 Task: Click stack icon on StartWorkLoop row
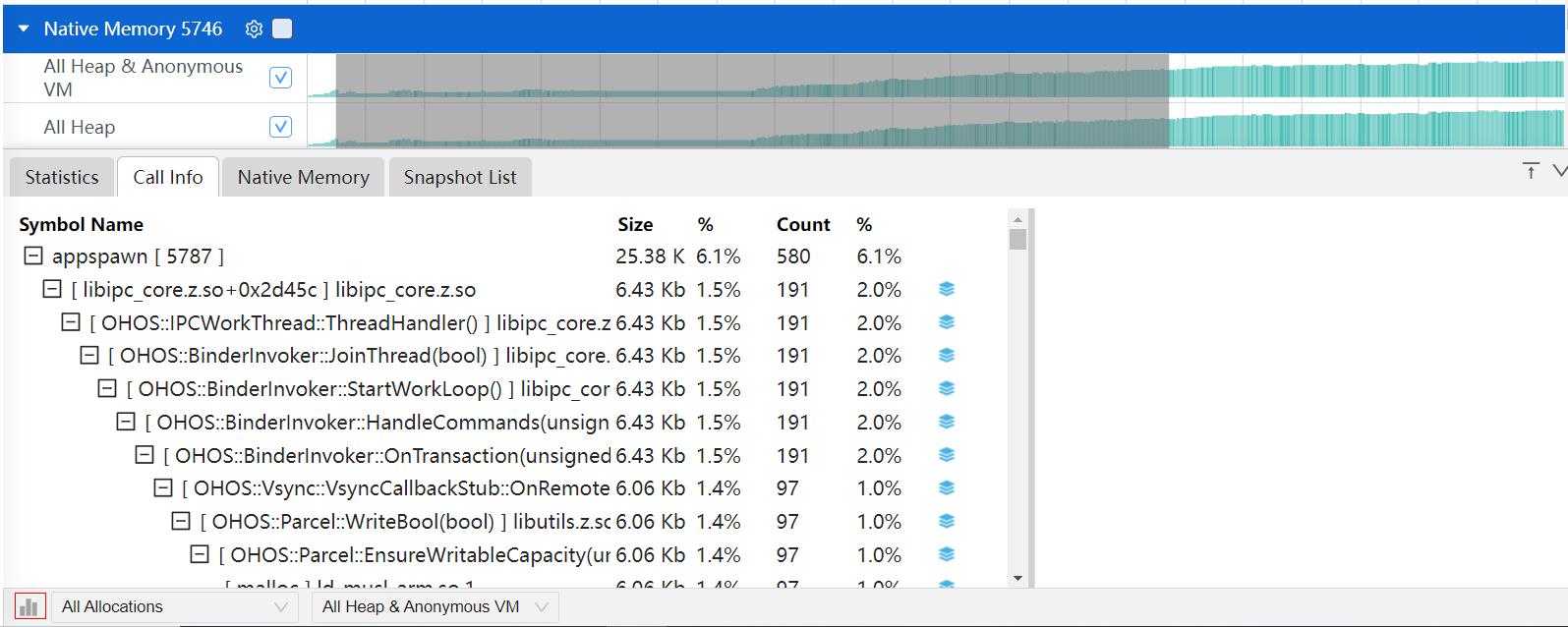(x=946, y=388)
